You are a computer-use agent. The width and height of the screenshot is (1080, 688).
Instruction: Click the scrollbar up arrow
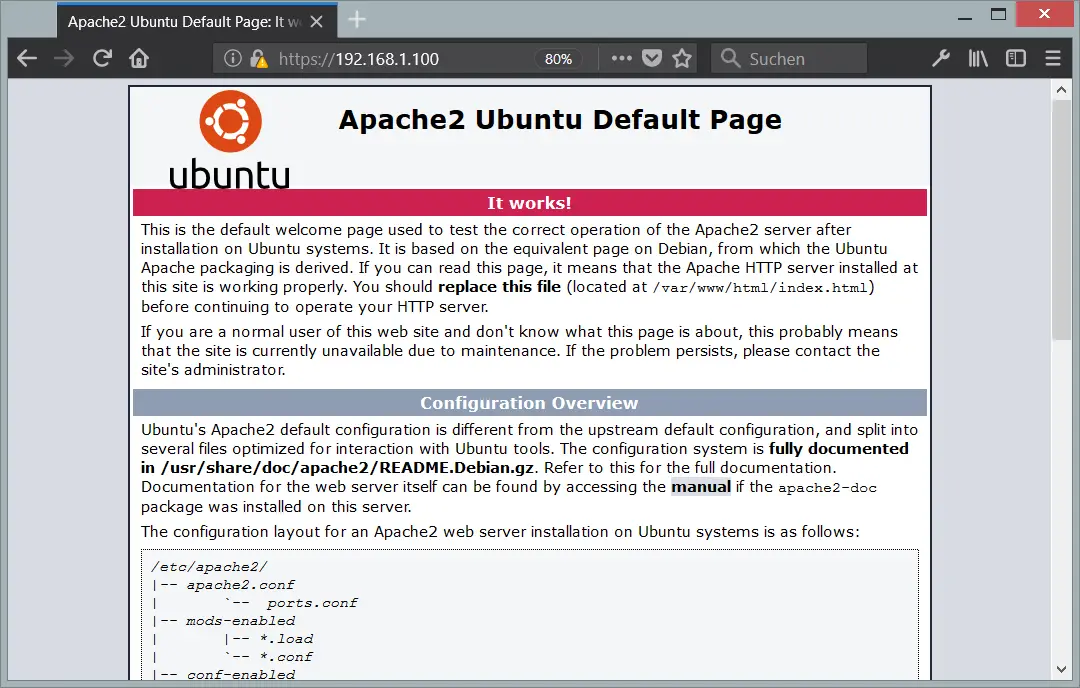[1061, 90]
